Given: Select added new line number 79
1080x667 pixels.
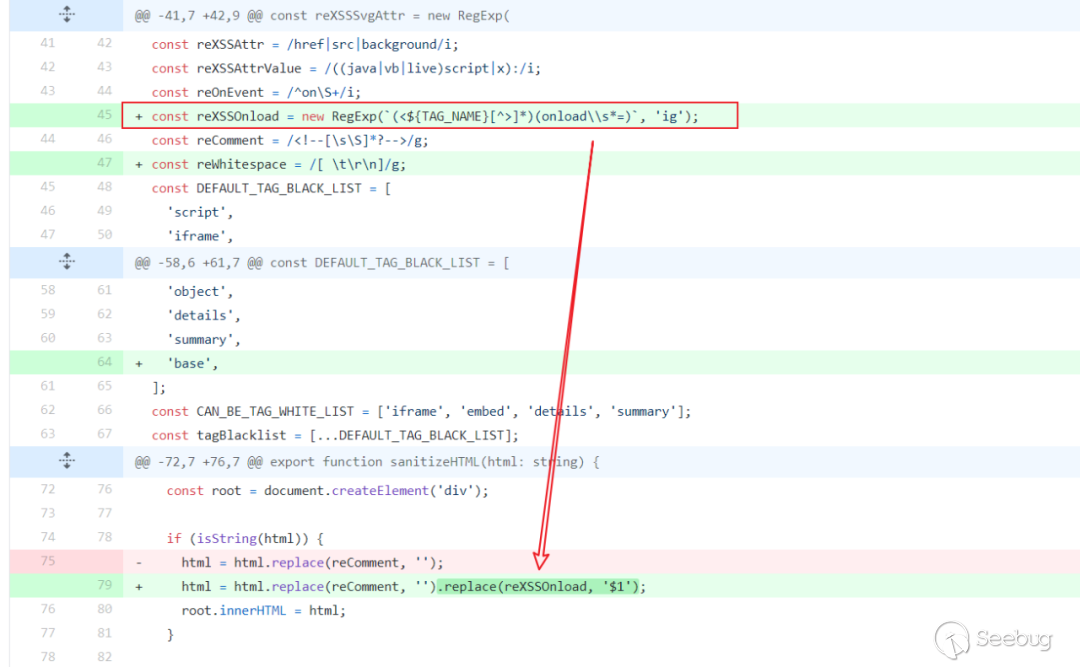Looking at the screenshot, I should (x=104, y=586).
